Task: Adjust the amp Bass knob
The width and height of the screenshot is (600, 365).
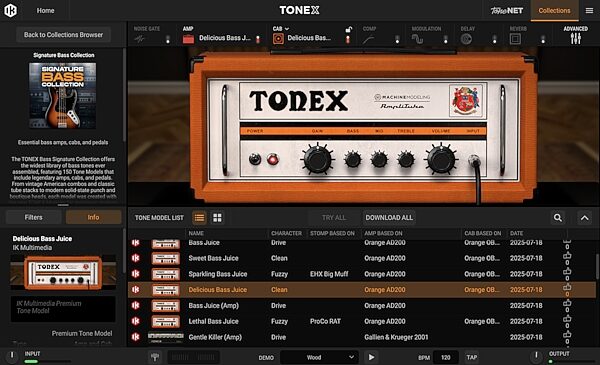Action: click(x=353, y=159)
